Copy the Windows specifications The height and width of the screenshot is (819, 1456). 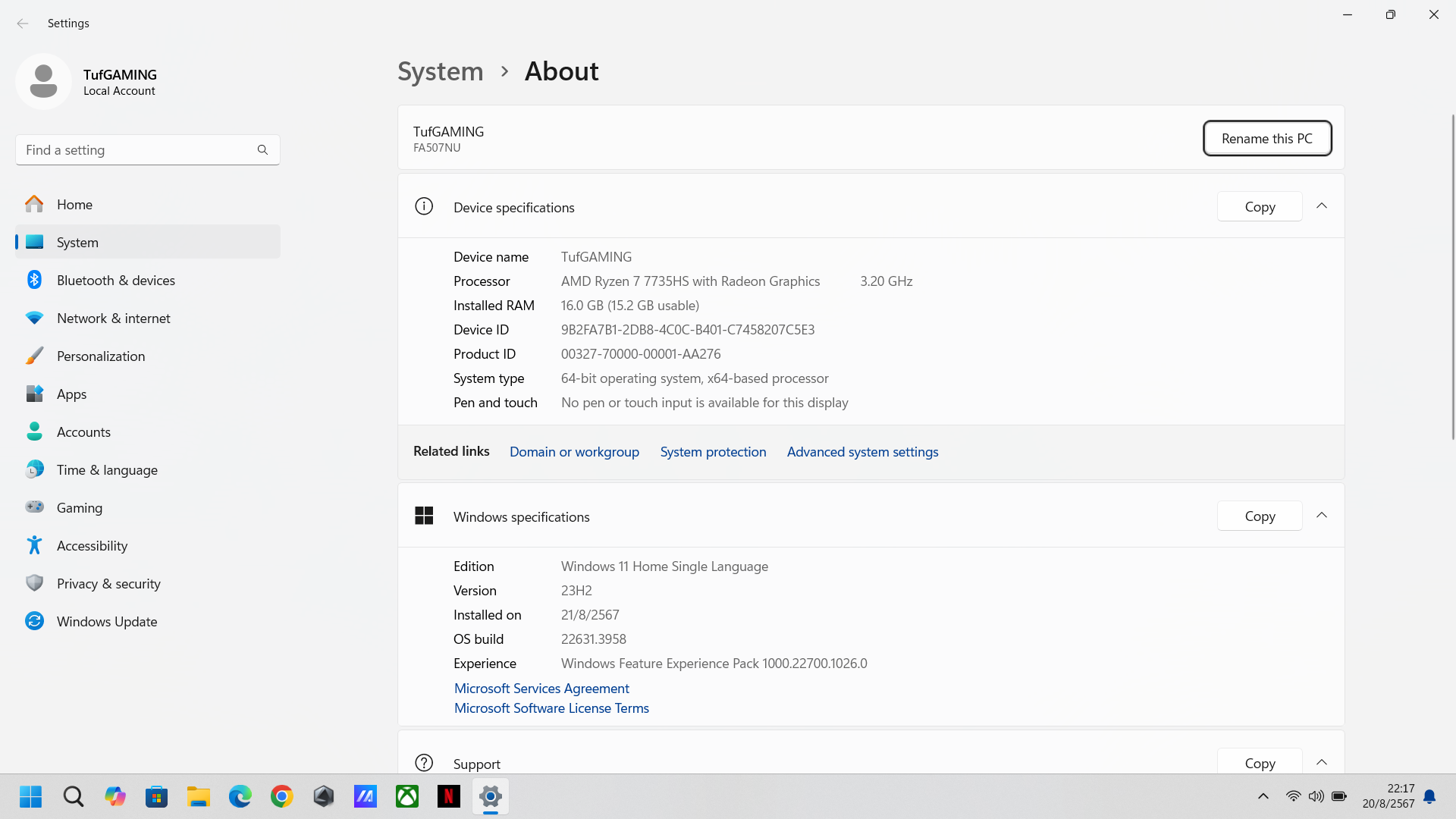[x=1260, y=516]
